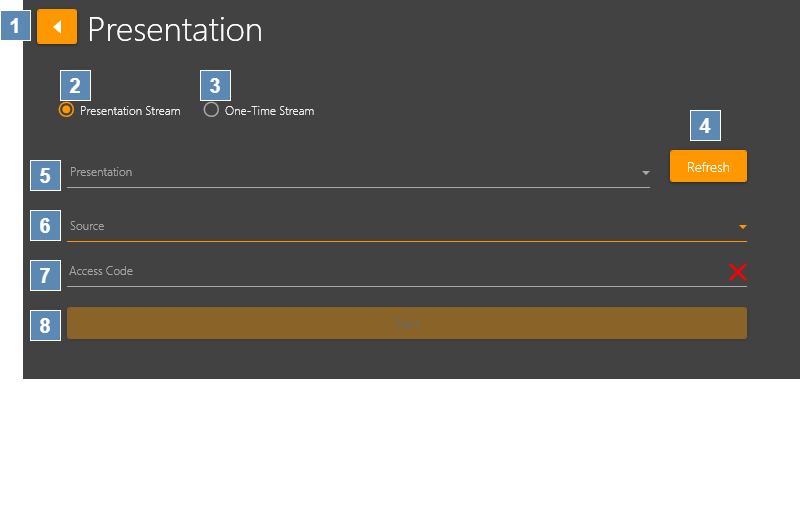Click the number 5 callout badge
801x528 pixels.
point(45,176)
